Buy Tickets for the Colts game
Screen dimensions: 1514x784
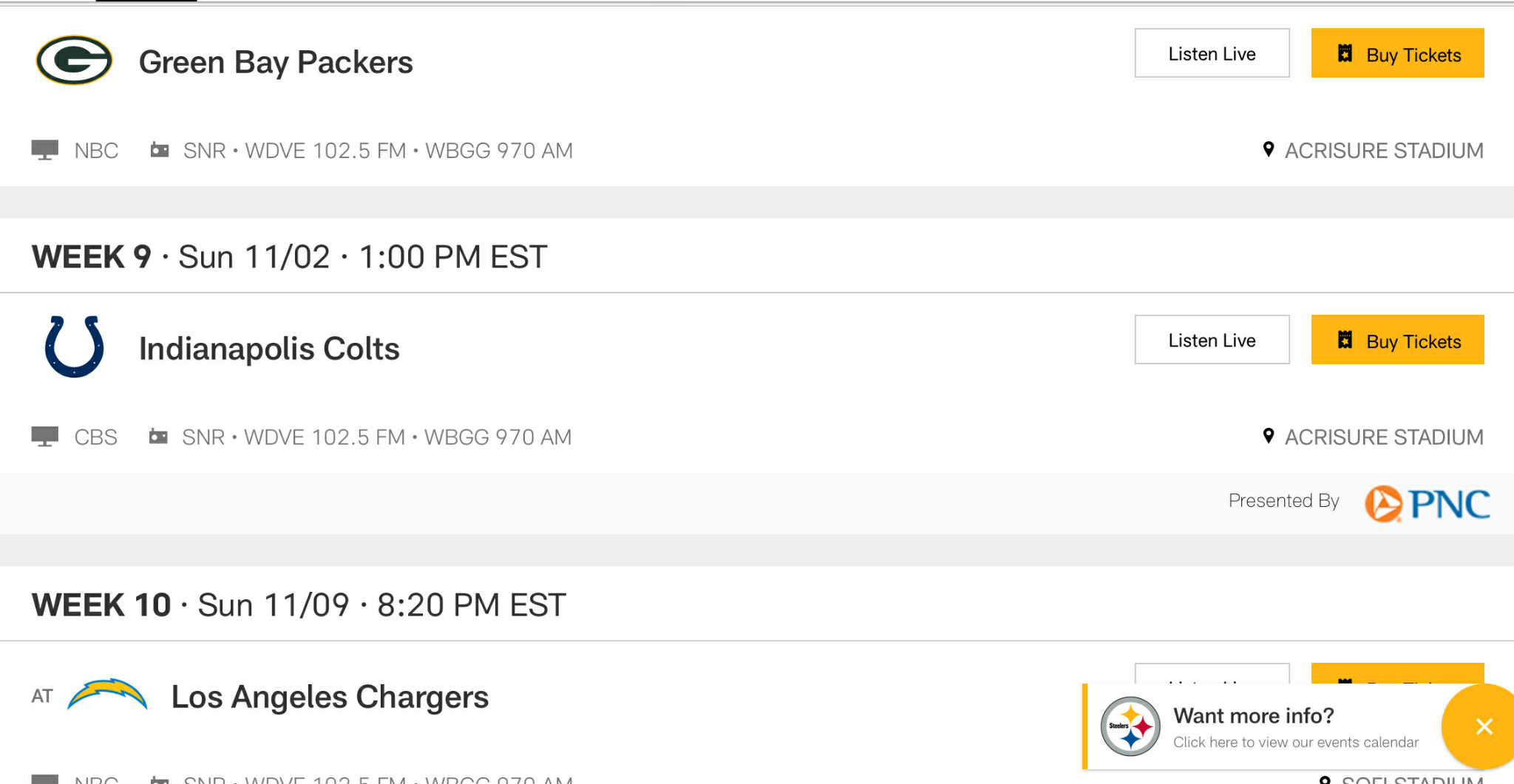pos(1397,340)
